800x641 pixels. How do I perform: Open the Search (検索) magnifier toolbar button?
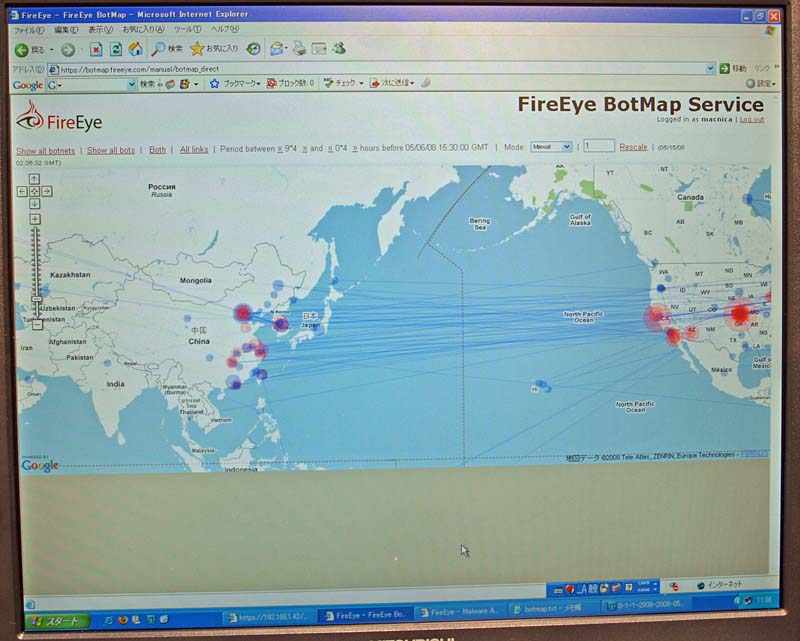click(x=167, y=49)
